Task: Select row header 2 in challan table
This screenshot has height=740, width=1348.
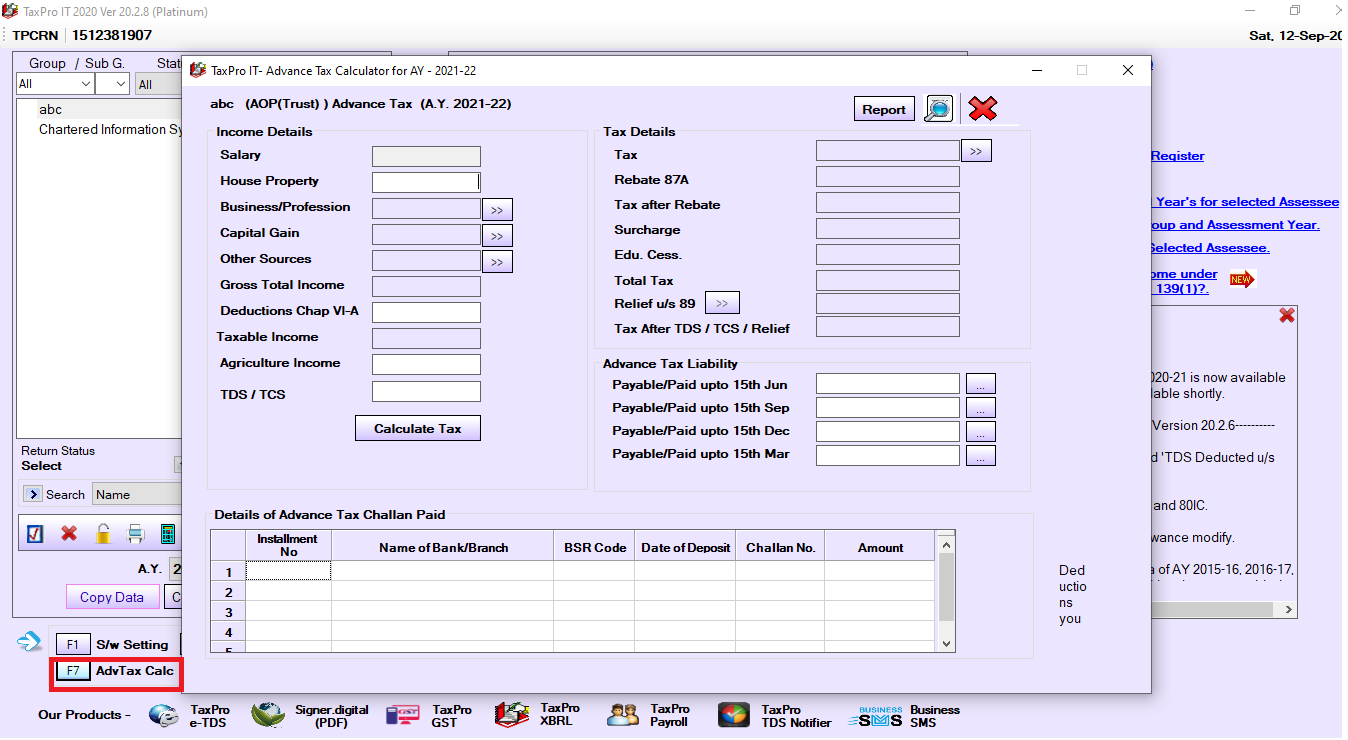Action: pyautogui.click(x=228, y=592)
